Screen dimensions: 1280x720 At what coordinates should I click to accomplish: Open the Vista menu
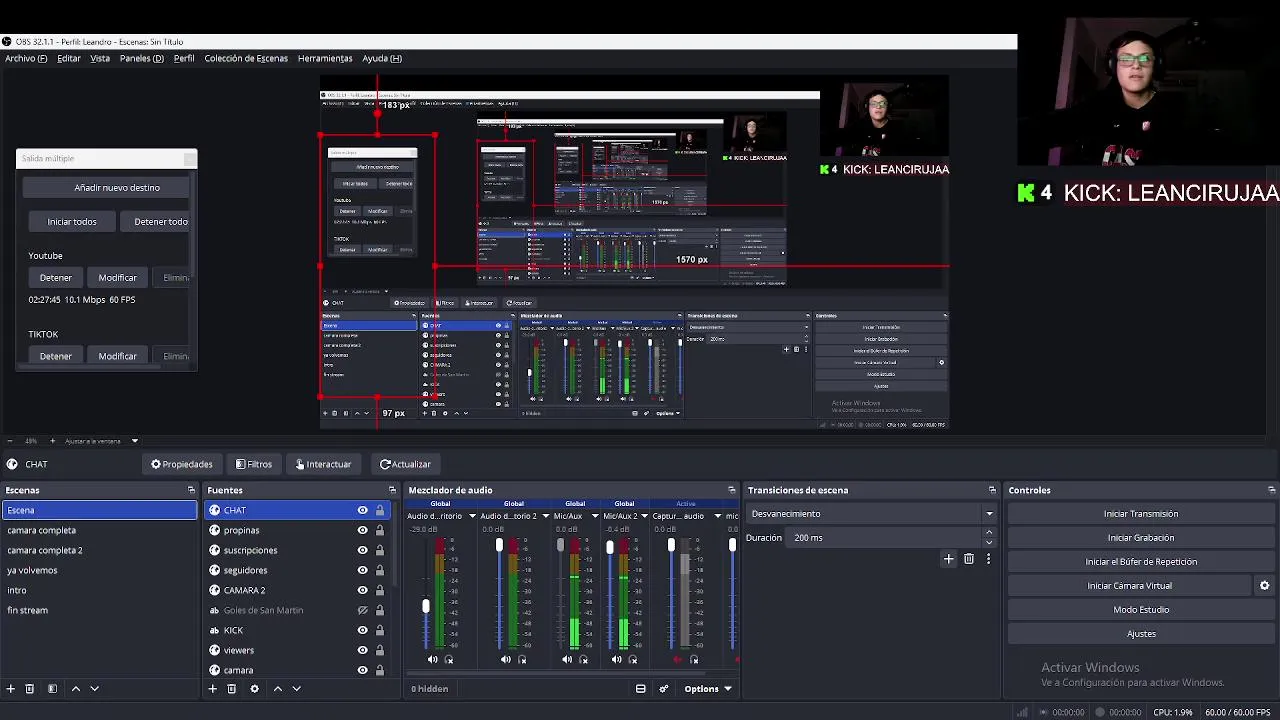pyautogui.click(x=100, y=58)
